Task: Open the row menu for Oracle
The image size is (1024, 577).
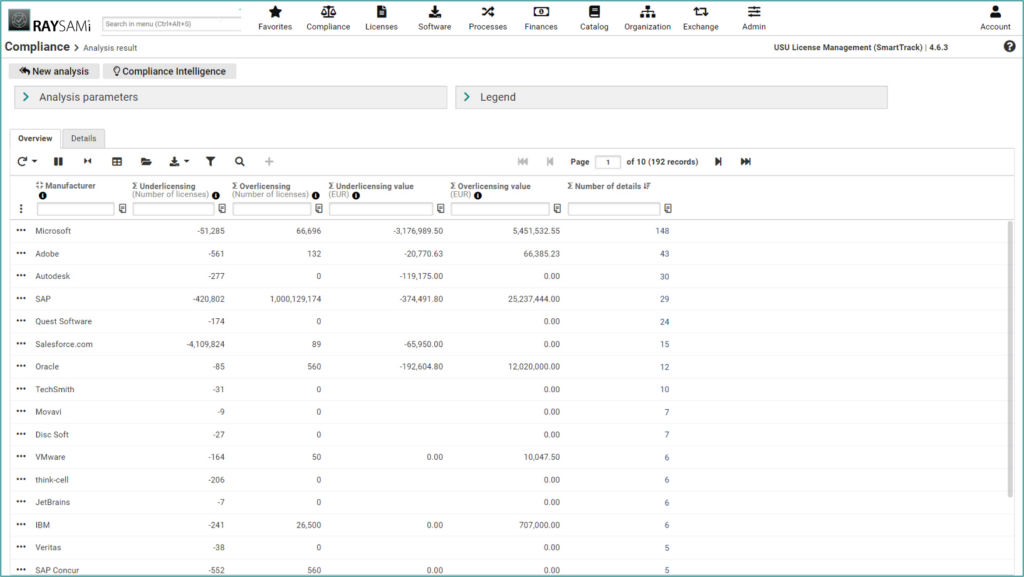Action: [21, 366]
